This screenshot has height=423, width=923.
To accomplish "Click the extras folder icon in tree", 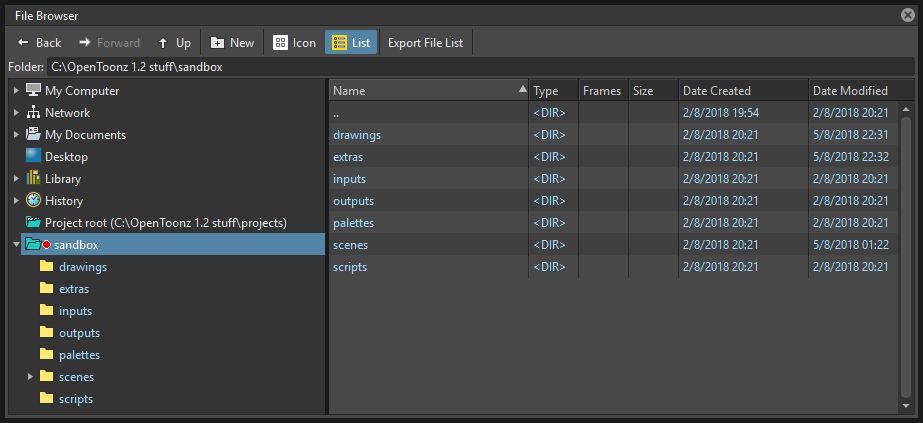I will (47, 289).
